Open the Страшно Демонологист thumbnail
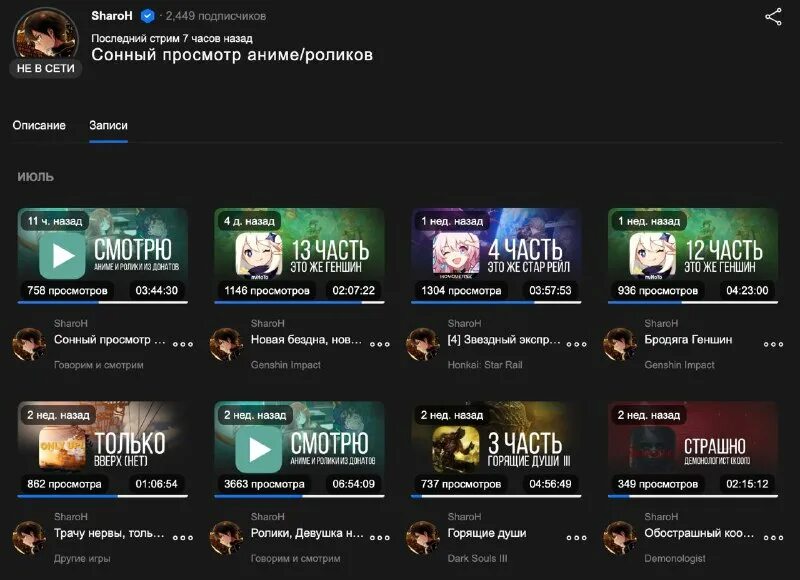Image resolution: width=800 pixels, height=580 pixels. pyautogui.click(x=693, y=449)
